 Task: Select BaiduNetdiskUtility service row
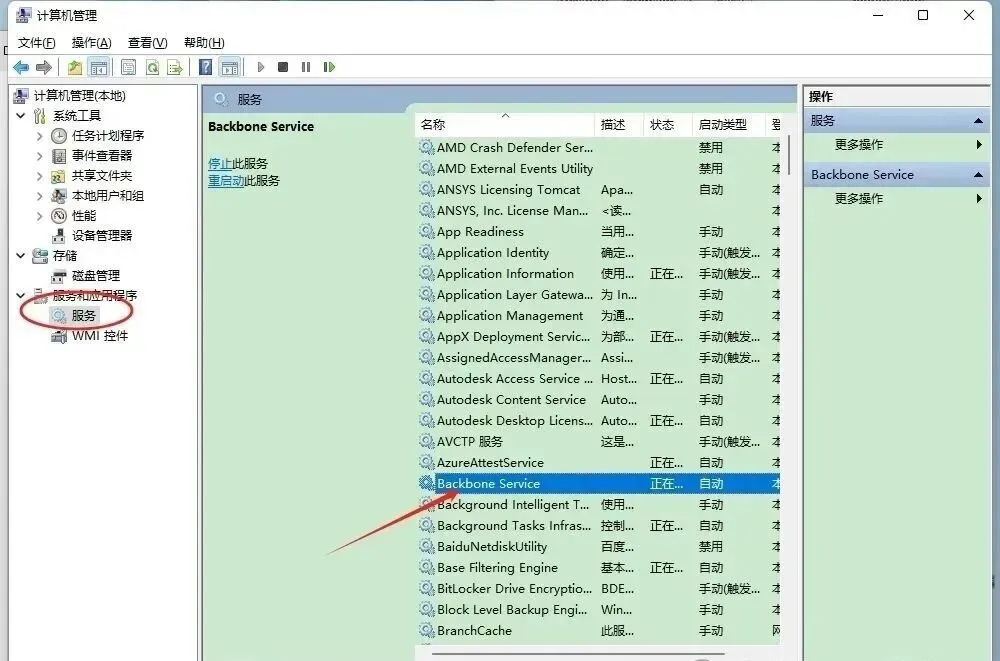pos(598,547)
